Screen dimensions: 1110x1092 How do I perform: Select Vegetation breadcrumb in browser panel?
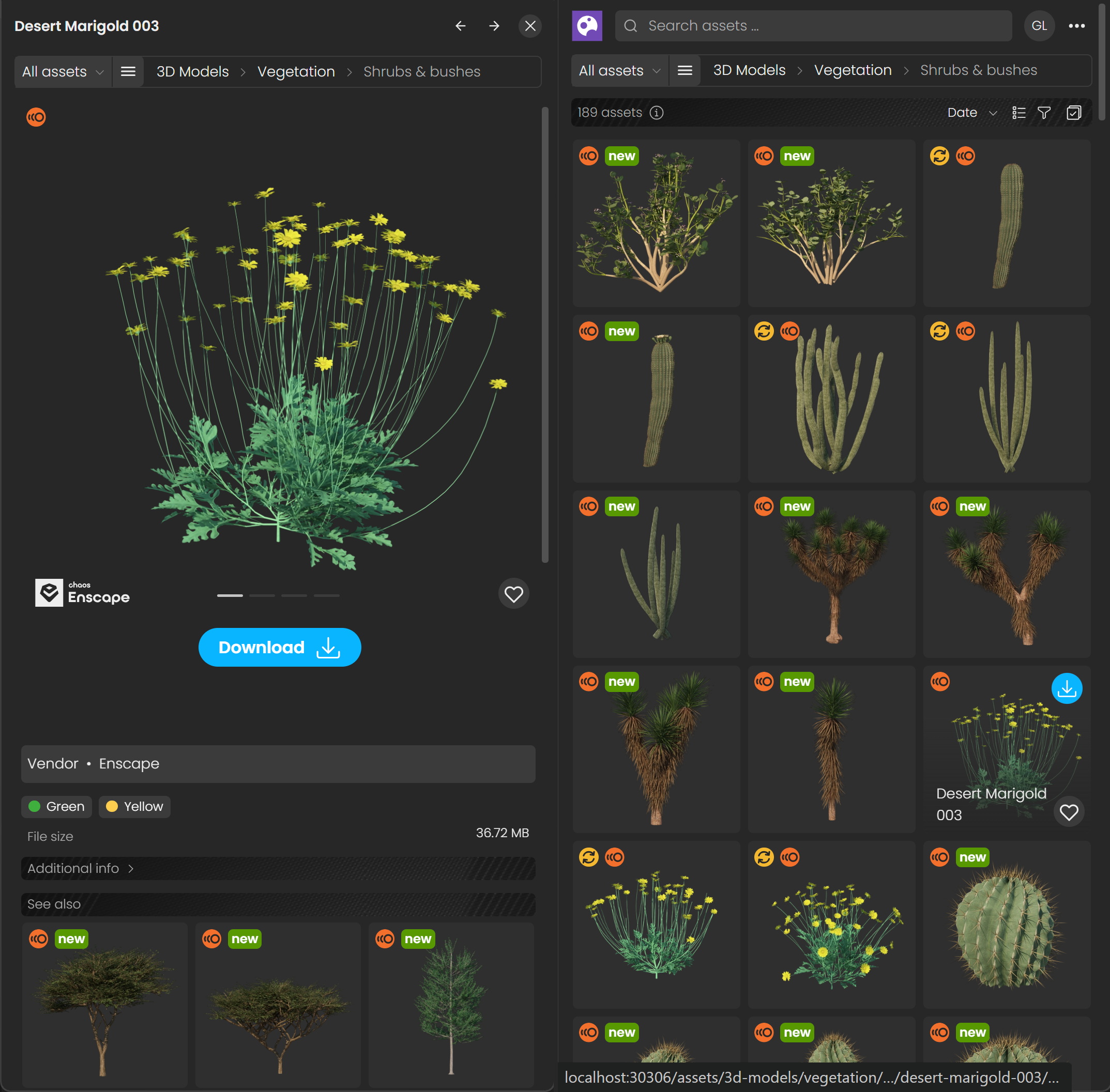(x=853, y=71)
